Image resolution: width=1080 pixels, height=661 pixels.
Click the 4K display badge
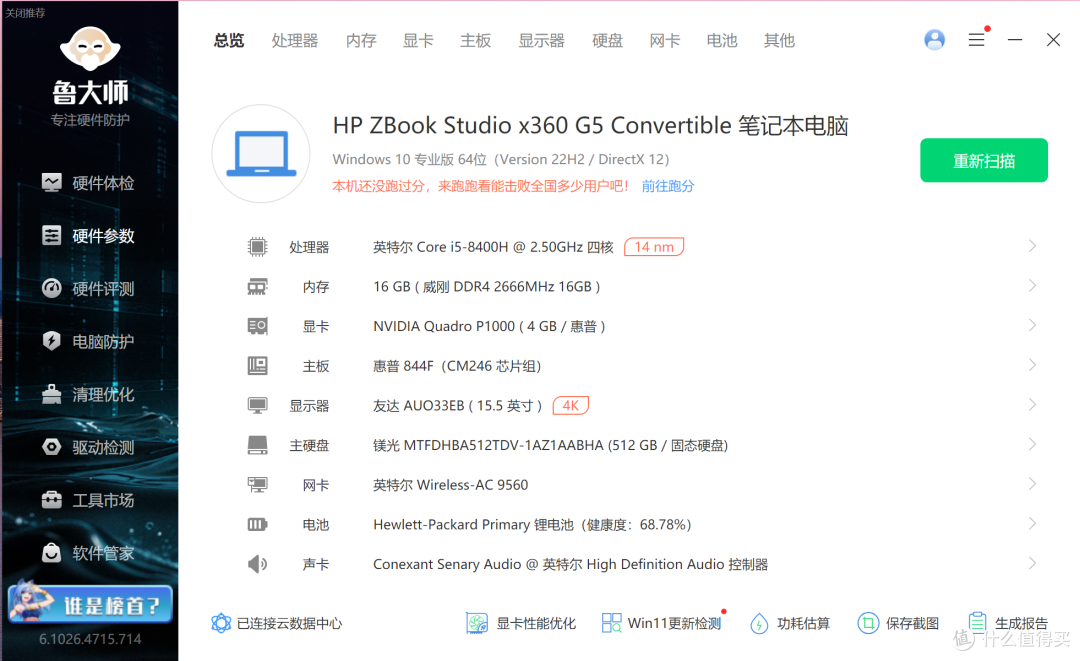tap(570, 406)
